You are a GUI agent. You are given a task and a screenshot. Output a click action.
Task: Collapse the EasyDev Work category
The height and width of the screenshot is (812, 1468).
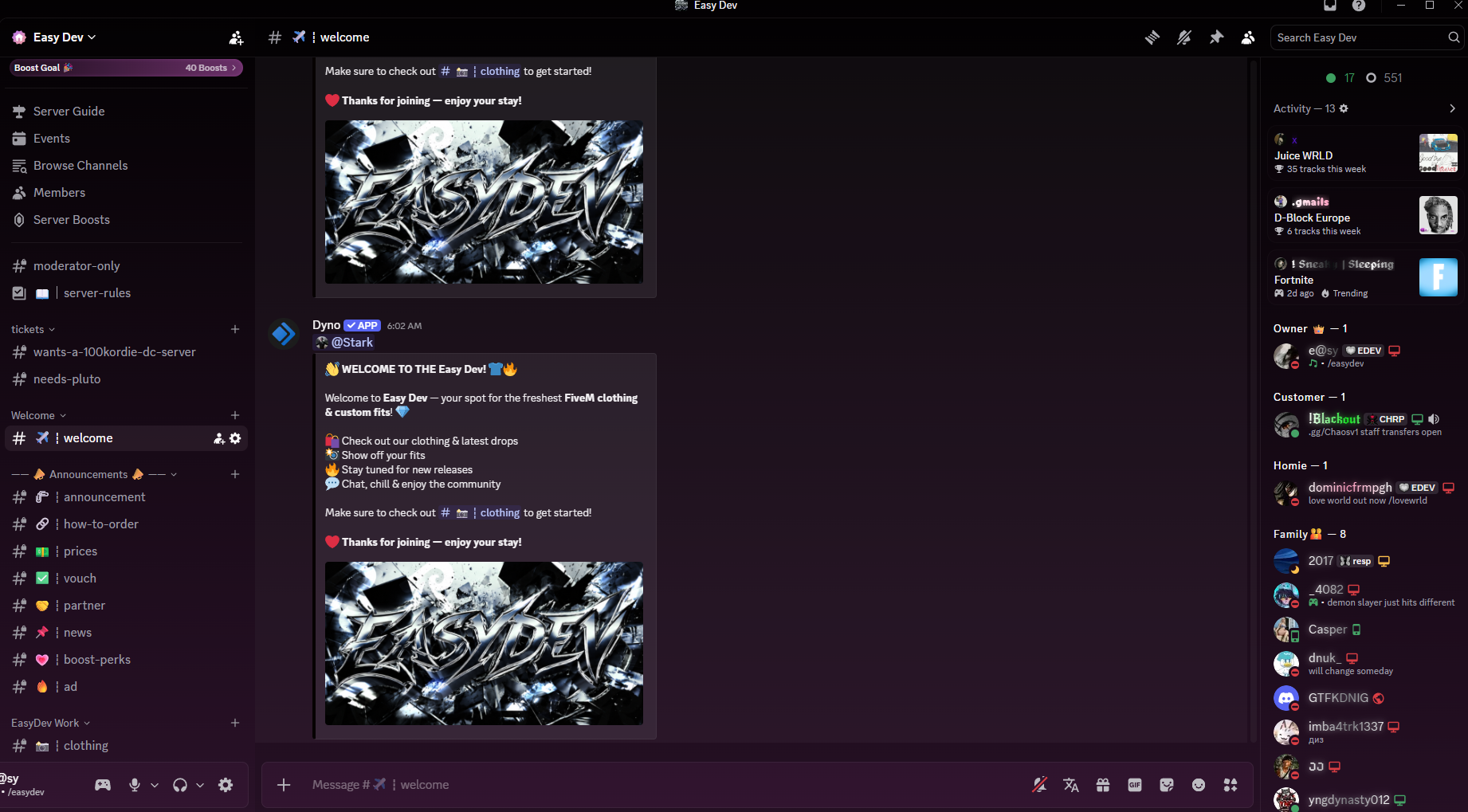click(x=50, y=723)
